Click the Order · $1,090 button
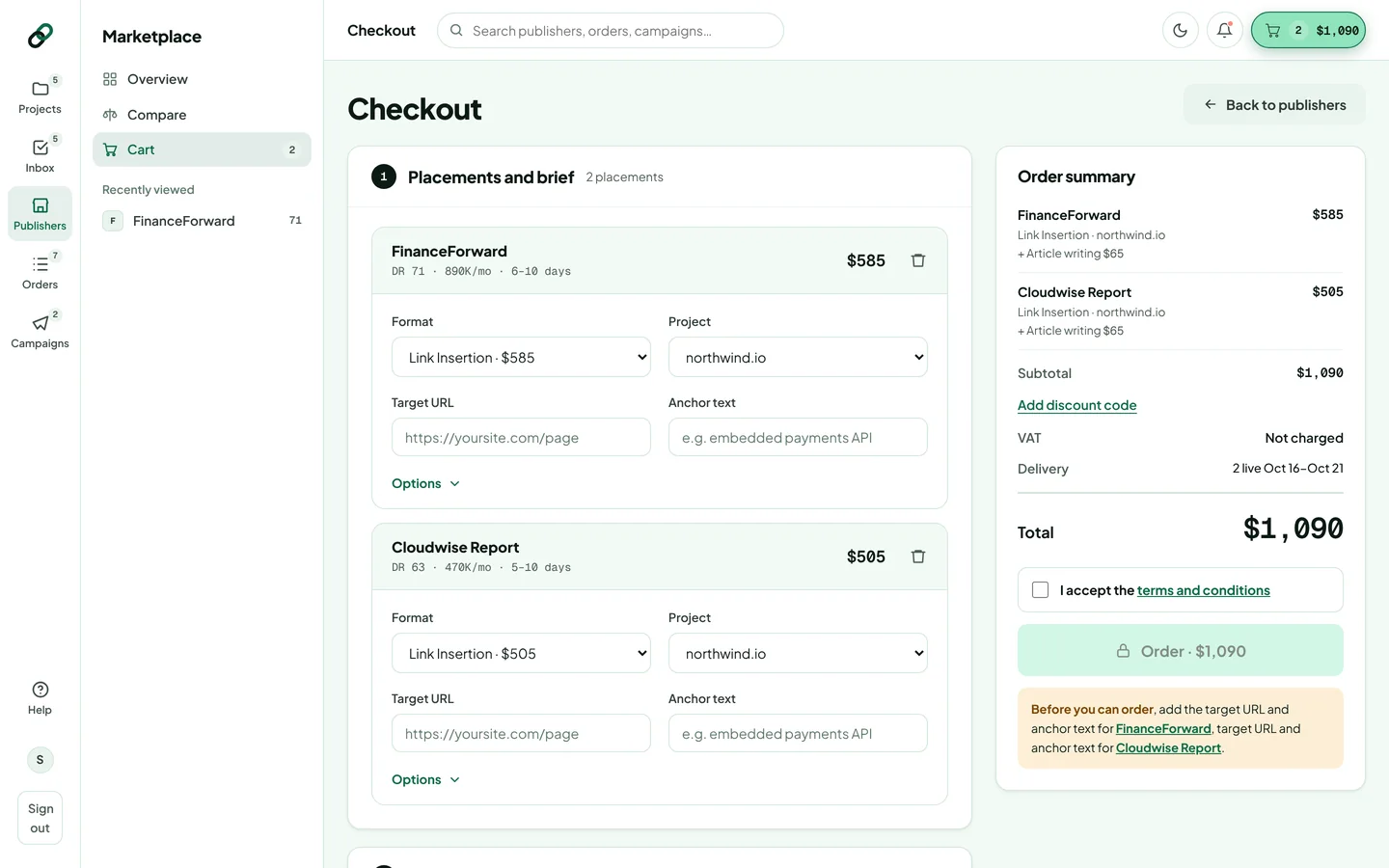 tap(1181, 651)
